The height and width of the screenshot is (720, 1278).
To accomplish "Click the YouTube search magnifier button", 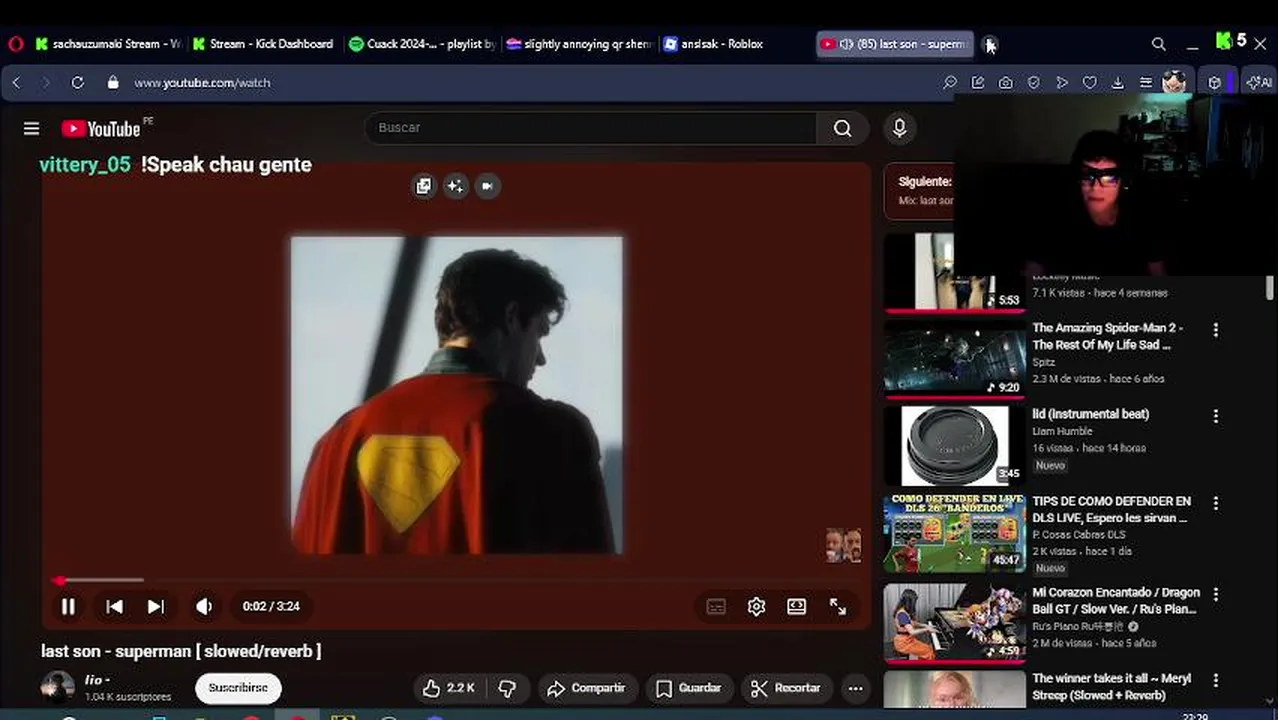I will (843, 128).
